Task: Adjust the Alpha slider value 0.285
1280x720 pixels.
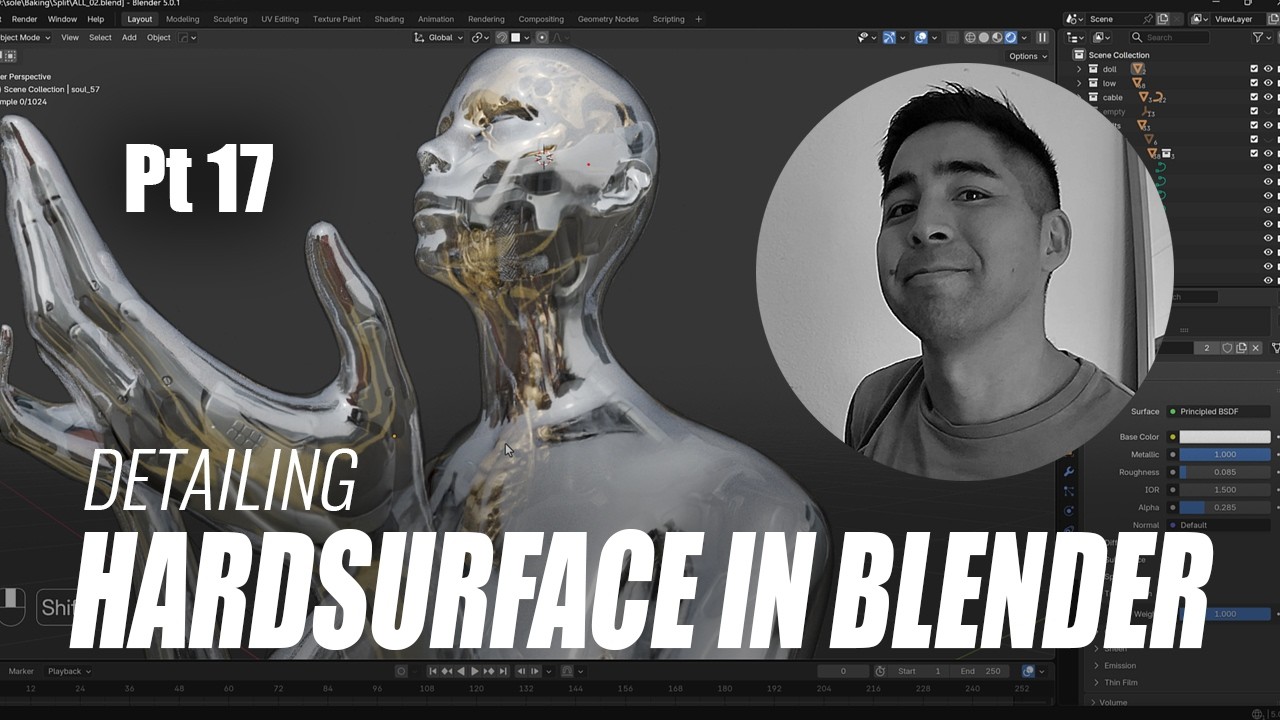Action: pos(1225,507)
